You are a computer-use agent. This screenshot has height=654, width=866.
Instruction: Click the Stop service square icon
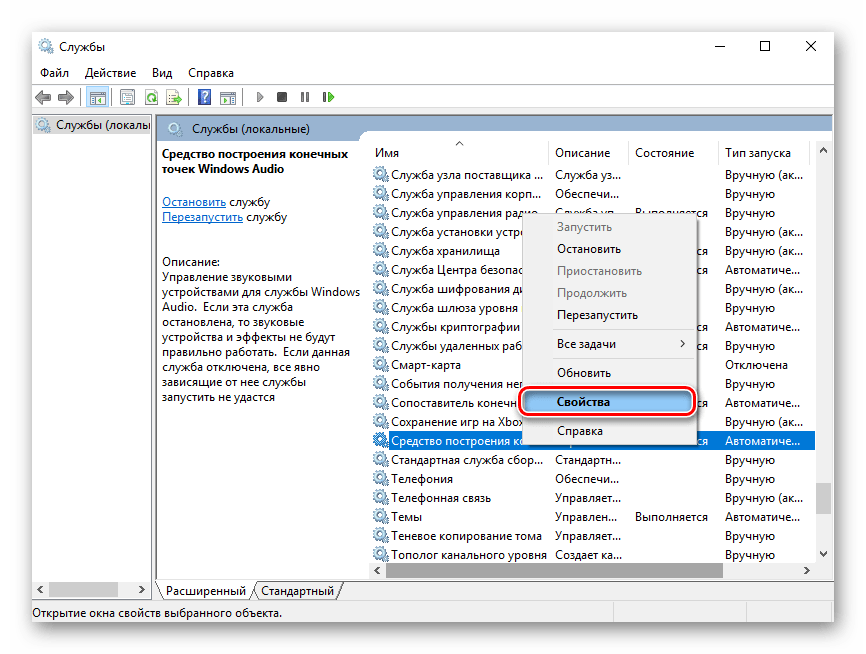(282, 97)
